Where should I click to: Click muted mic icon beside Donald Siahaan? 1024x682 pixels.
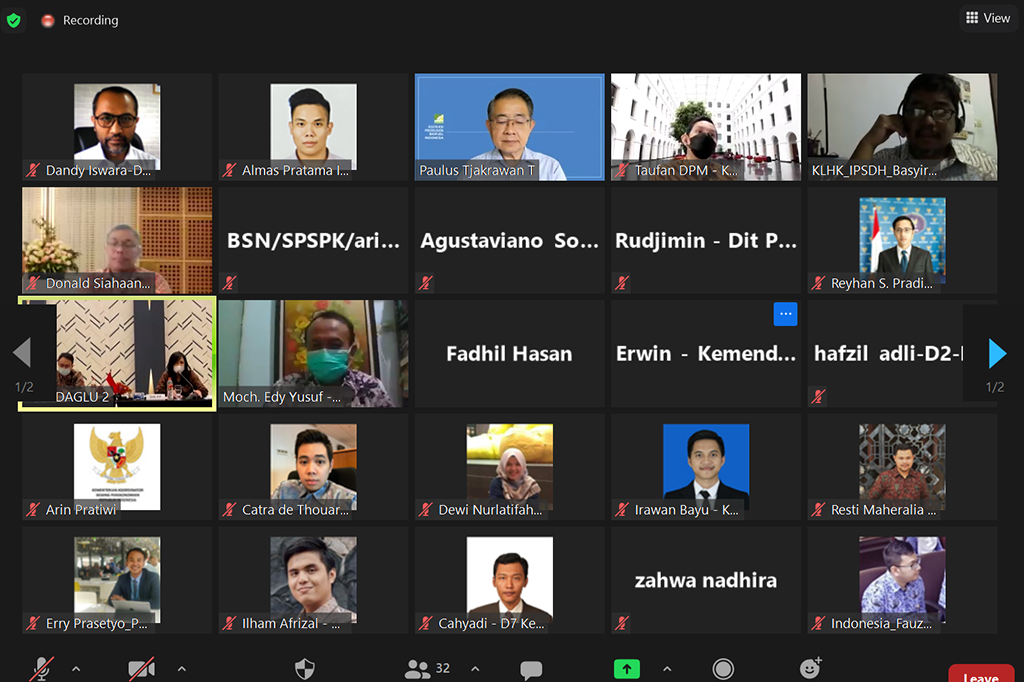pyautogui.click(x=33, y=283)
